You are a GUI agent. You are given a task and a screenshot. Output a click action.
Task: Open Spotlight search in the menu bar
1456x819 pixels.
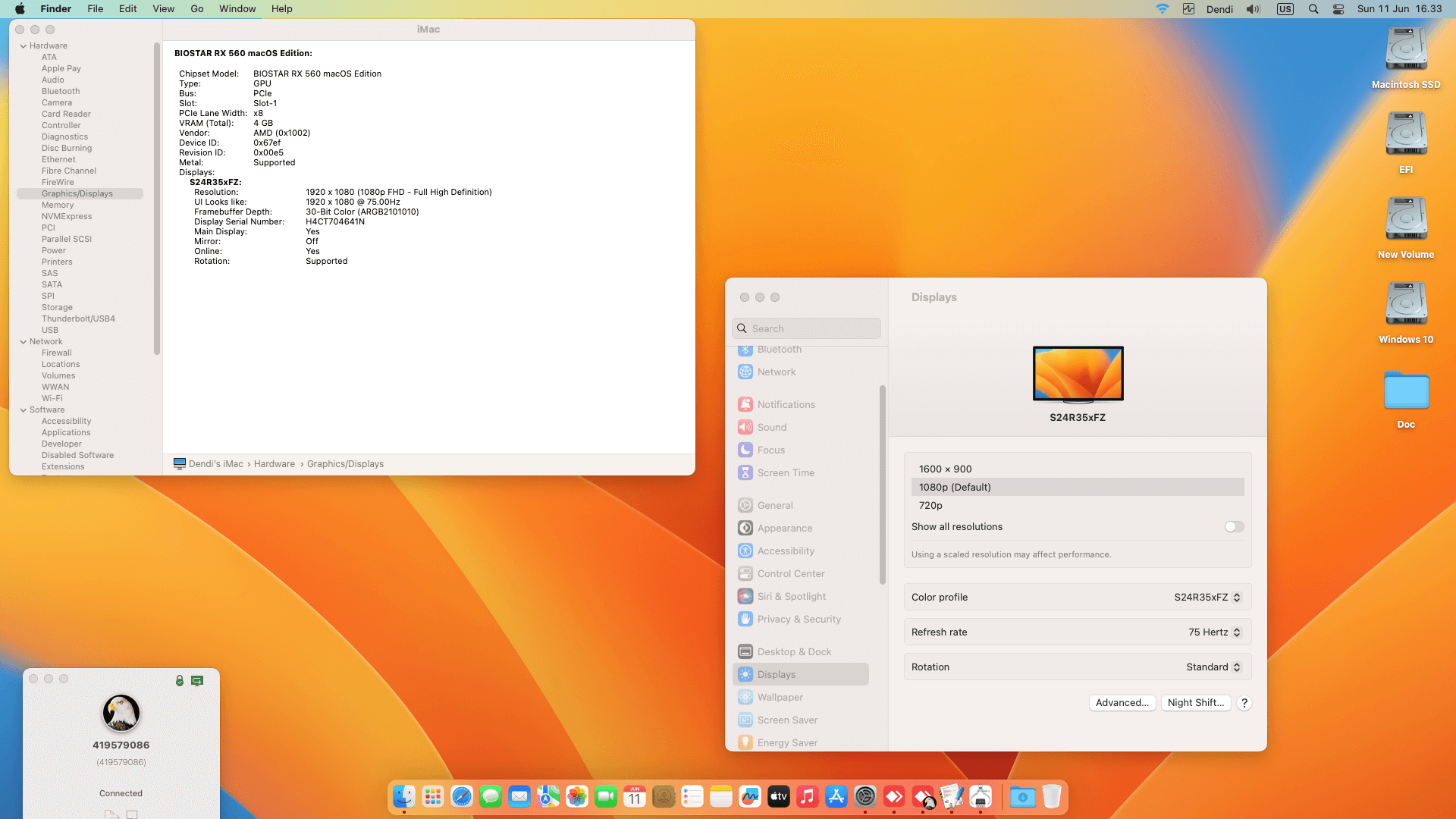[1313, 9]
